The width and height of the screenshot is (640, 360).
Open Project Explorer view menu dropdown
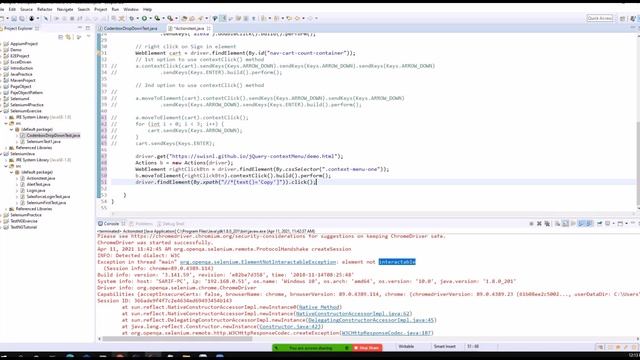pyautogui.click(x=89, y=36)
